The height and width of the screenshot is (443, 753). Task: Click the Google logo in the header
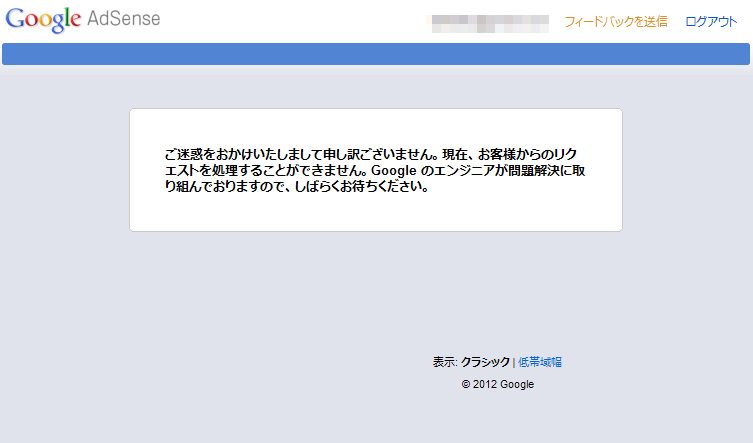[43, 20]
